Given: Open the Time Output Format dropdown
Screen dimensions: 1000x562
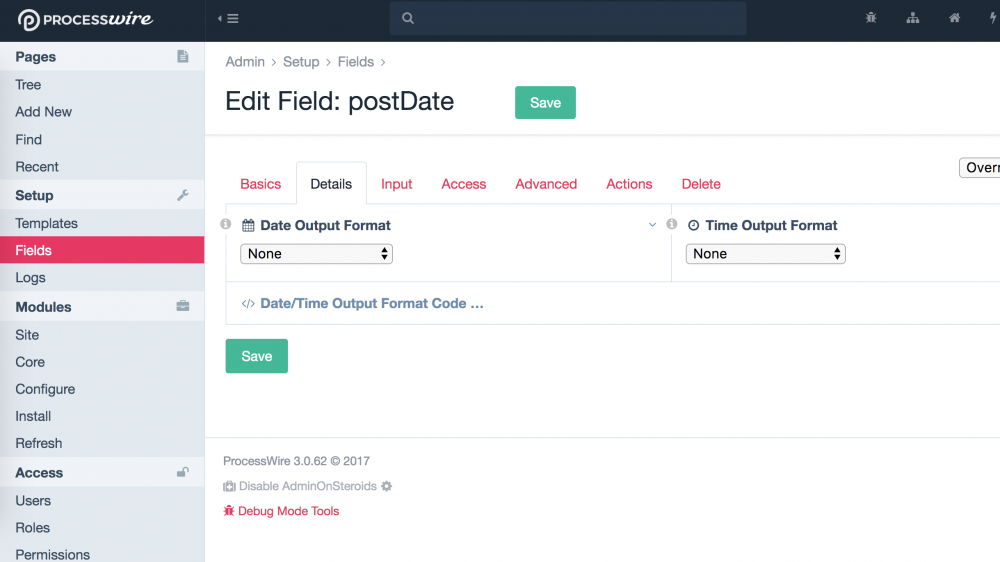Looking at the screenshot, I should tap(765, 254).
